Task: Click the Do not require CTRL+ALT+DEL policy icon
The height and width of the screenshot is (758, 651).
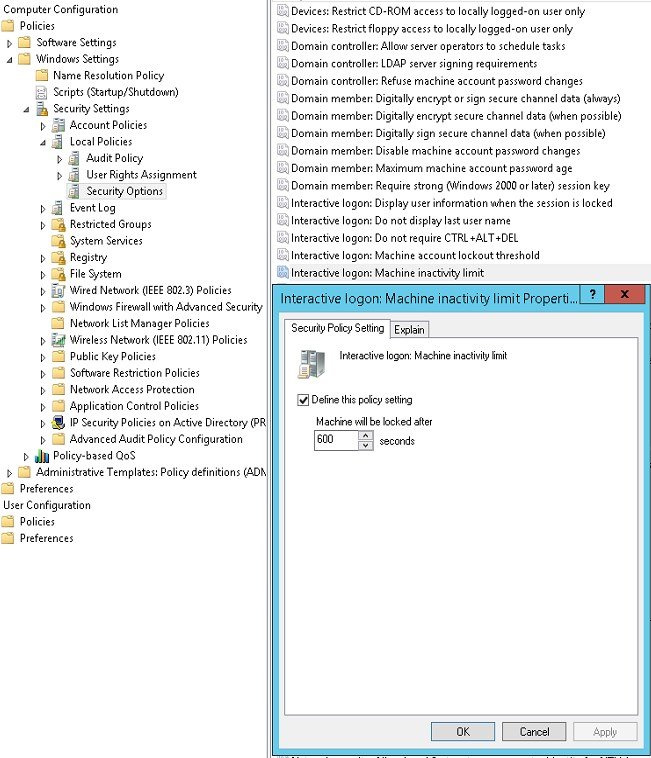Action: click(x=283, y=238)
